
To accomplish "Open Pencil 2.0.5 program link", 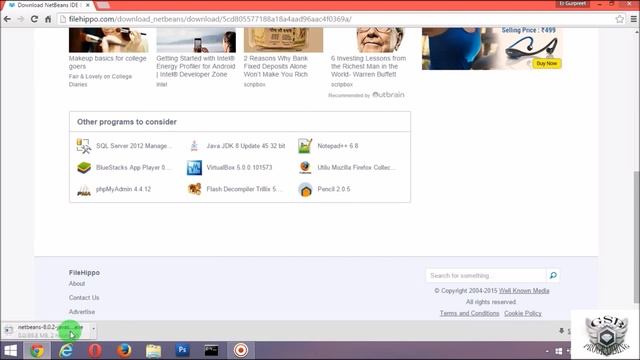I will point(333,189).
